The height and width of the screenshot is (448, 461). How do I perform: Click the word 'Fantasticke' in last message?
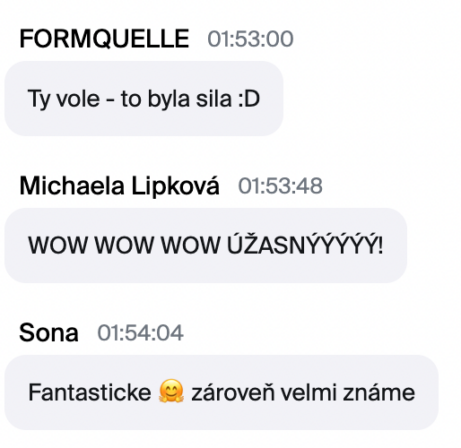pos(90,392)
